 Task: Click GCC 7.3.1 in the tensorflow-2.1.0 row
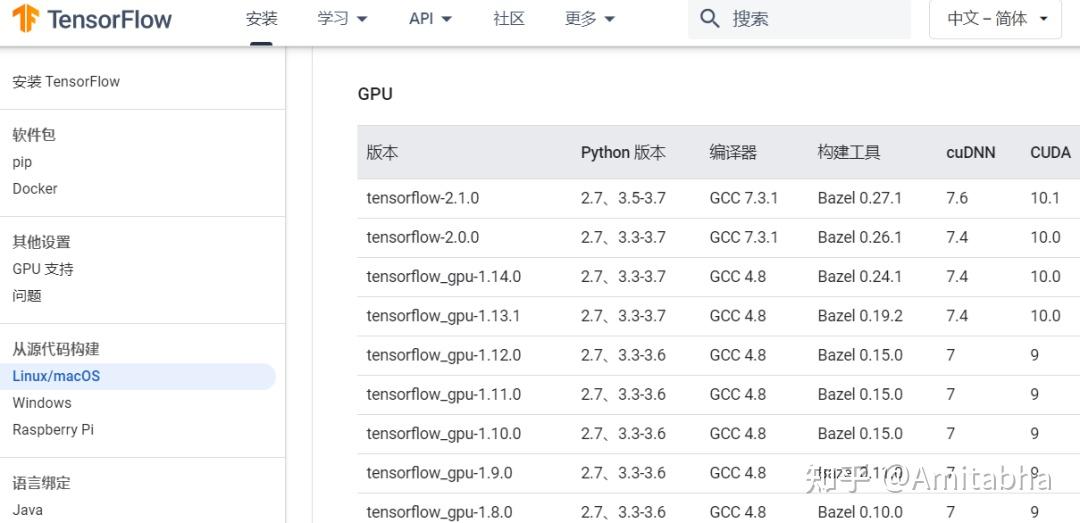click(x=744, y=198)
